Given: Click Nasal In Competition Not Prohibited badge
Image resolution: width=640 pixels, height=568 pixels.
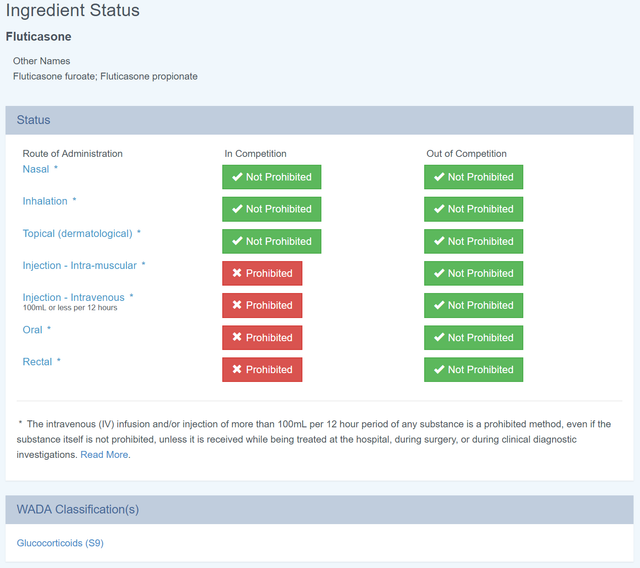Looking at the screenshot, I should (x=272, y=177).
